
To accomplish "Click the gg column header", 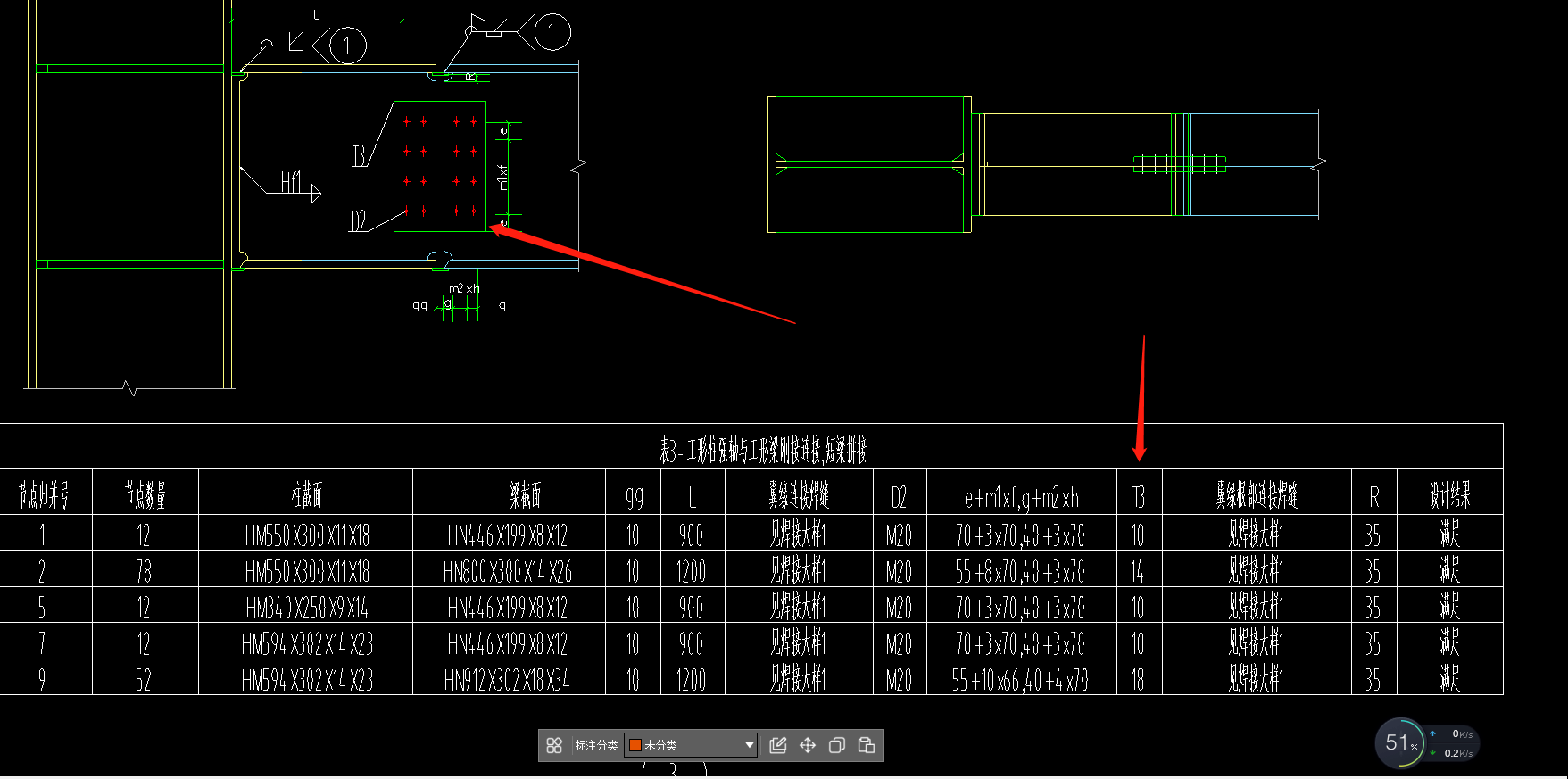I will click(x=635, y=498).
